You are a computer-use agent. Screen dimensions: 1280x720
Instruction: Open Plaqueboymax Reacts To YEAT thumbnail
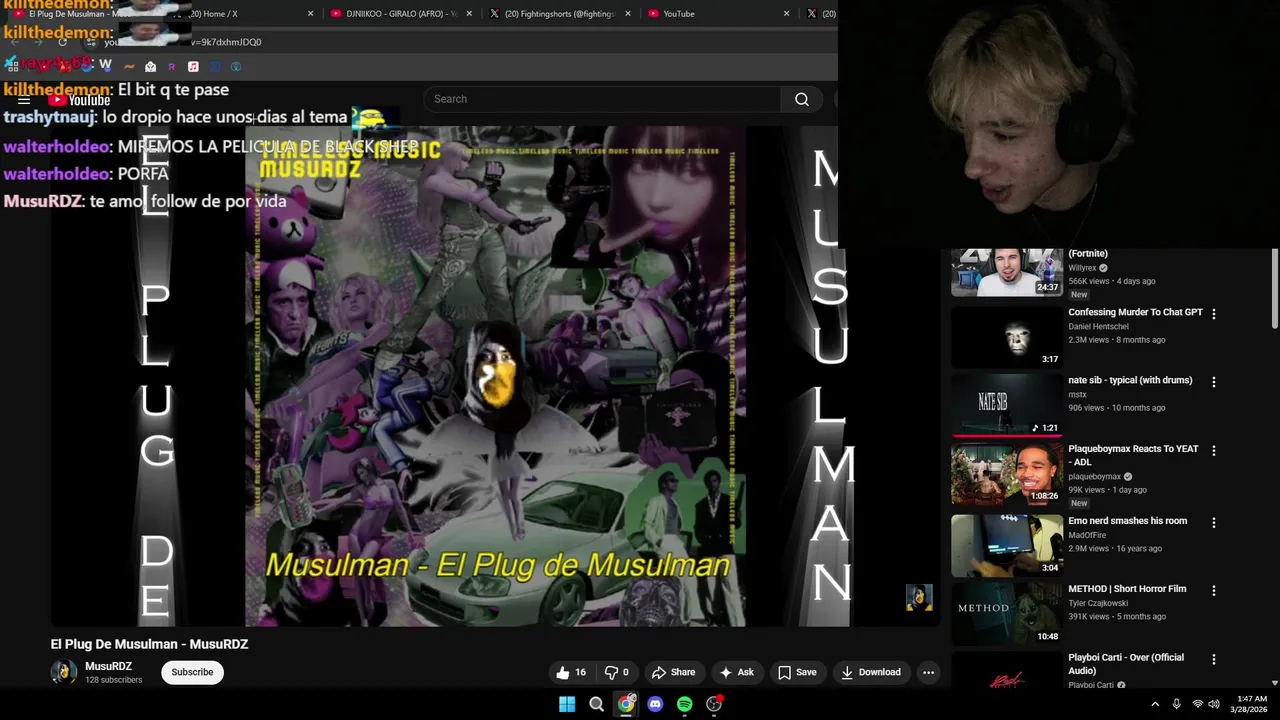1007,474
